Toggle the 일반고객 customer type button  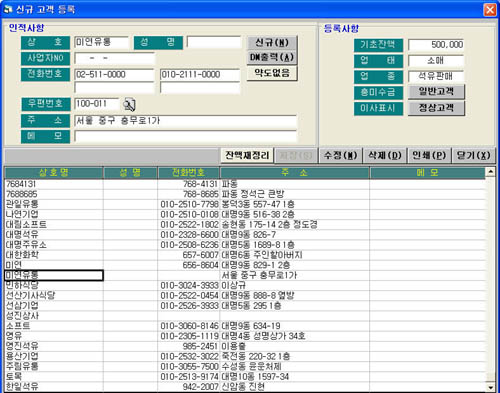coord(436,92)
